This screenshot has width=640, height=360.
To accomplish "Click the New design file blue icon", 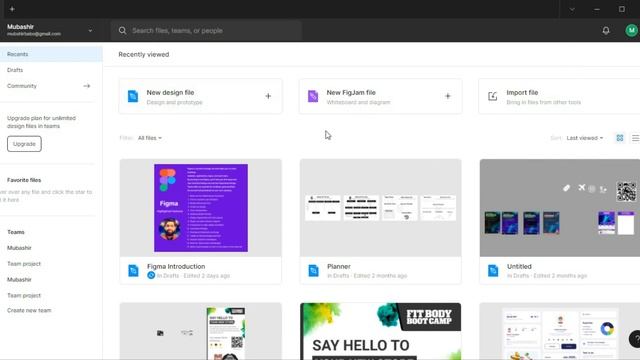I will tap(133, 96).
